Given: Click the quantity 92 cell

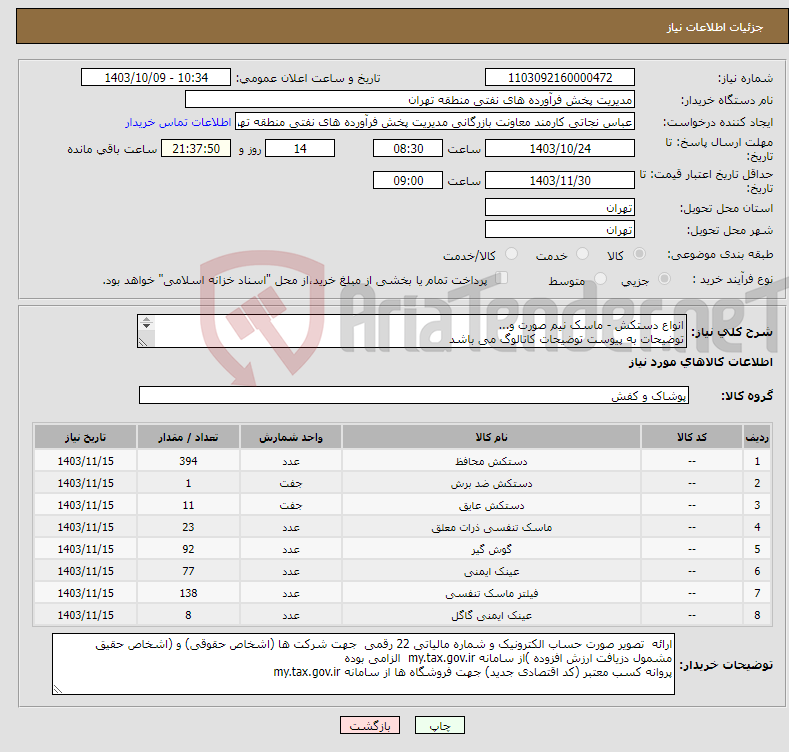Looking at the screenshot, I should point(188,549).
